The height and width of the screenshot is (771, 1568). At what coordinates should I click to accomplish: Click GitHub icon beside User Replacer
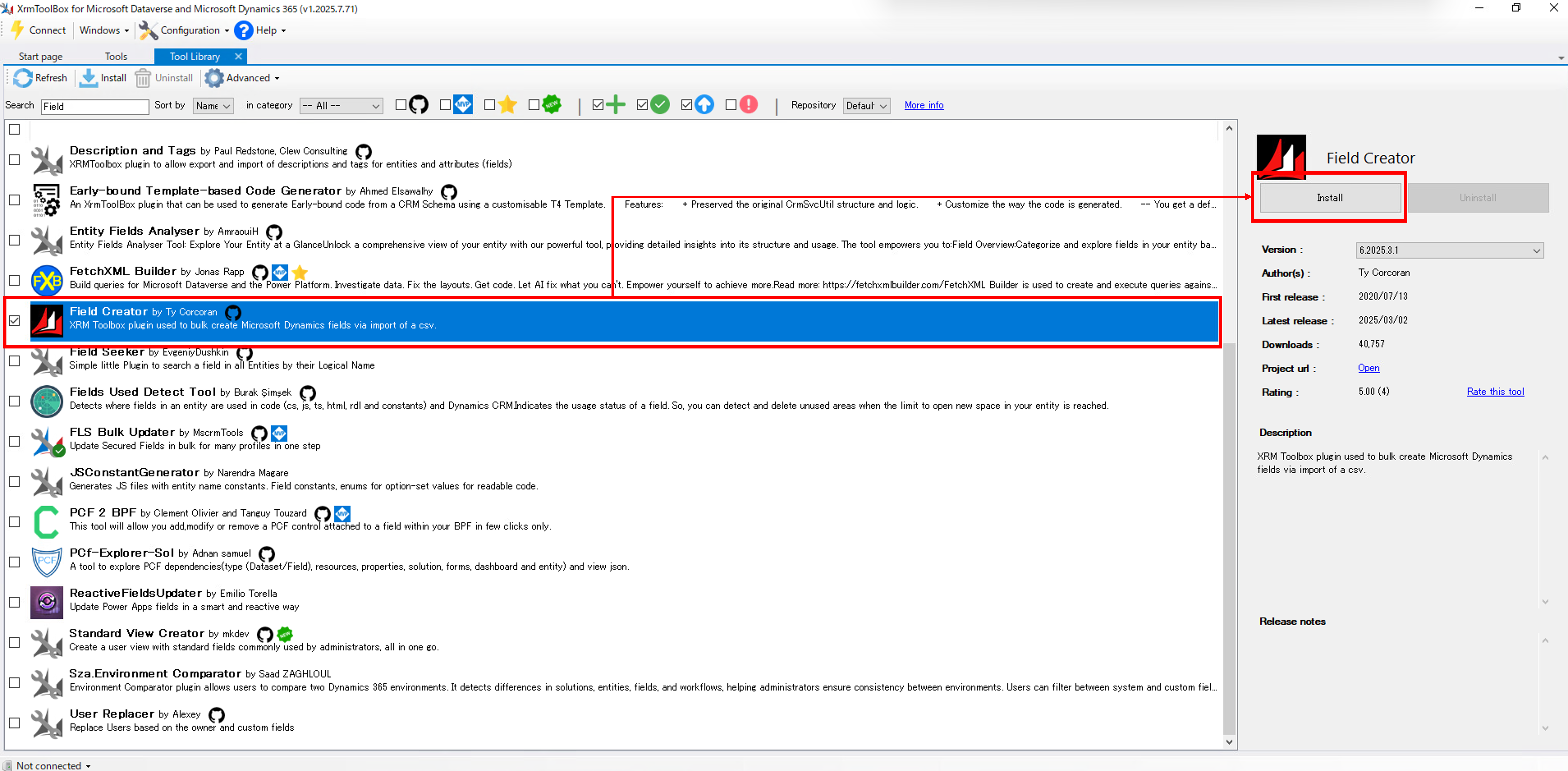217,714
